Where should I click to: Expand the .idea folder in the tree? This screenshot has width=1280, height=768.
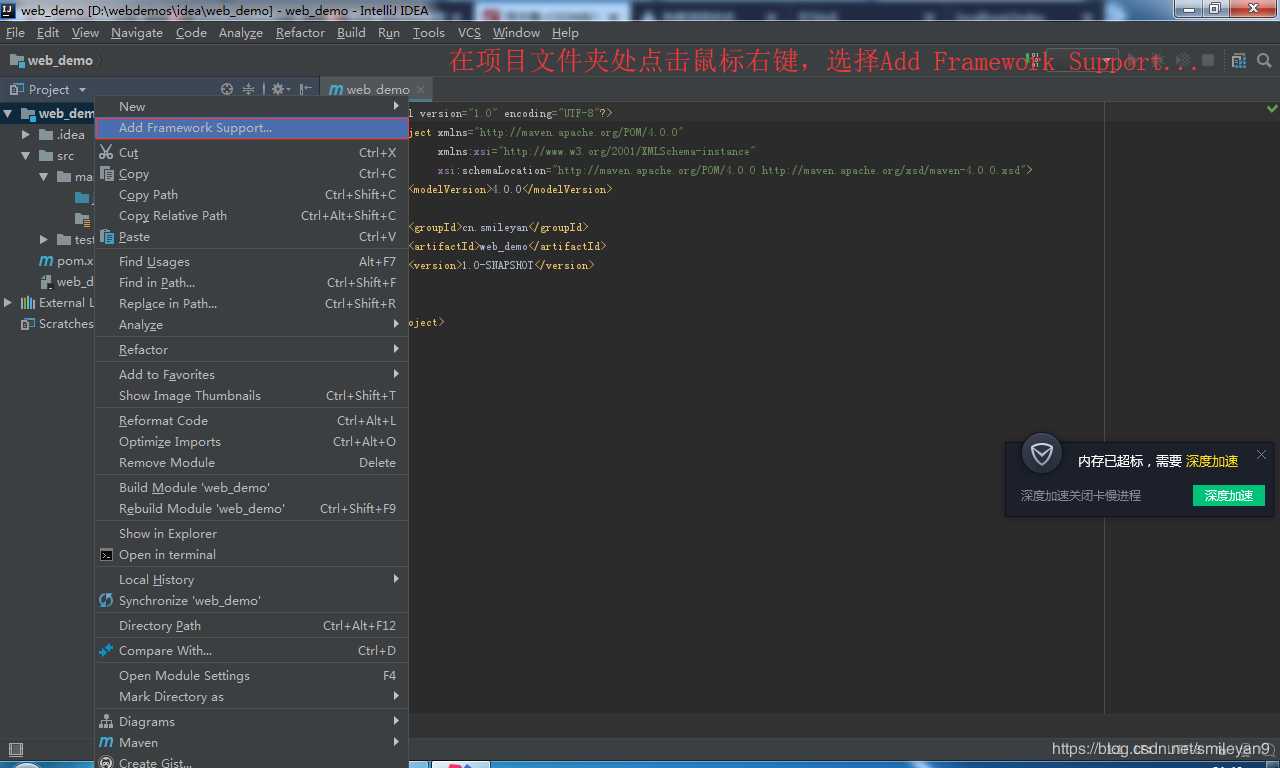27,134
